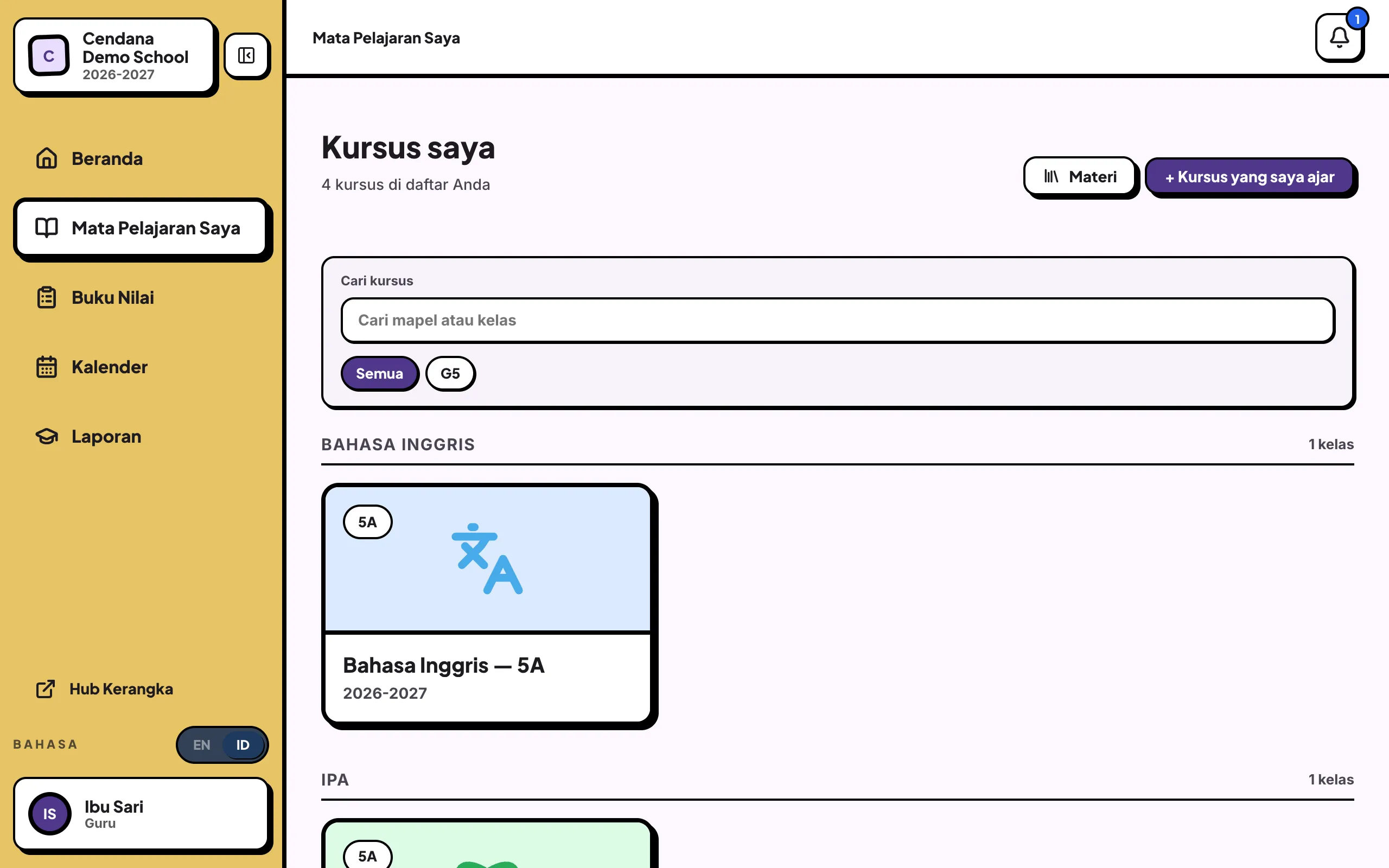Click the Hub Kerangka external link icon
The width and height of the screenshot is (1389, 868).
46,689
